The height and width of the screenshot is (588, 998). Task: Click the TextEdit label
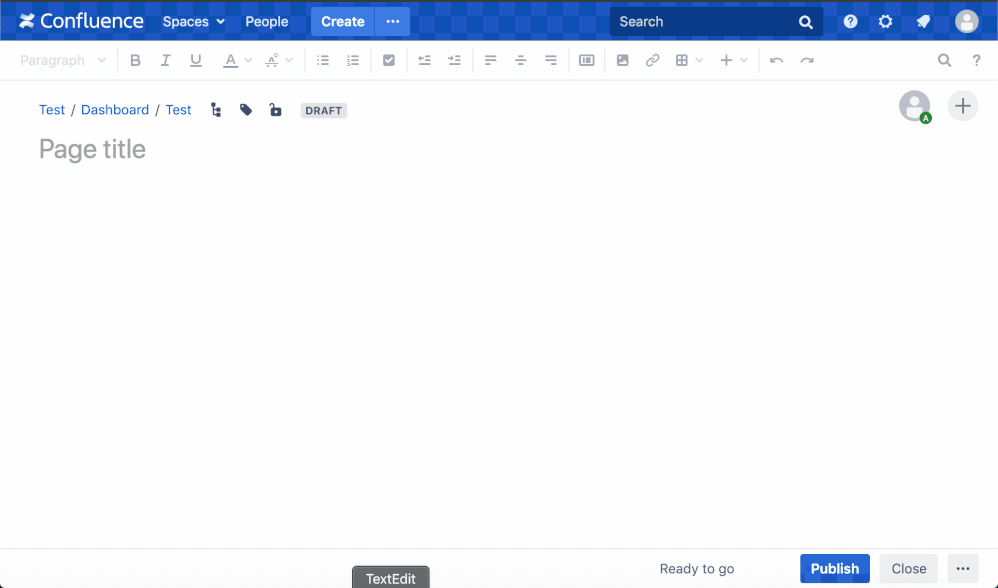(390, 578)
